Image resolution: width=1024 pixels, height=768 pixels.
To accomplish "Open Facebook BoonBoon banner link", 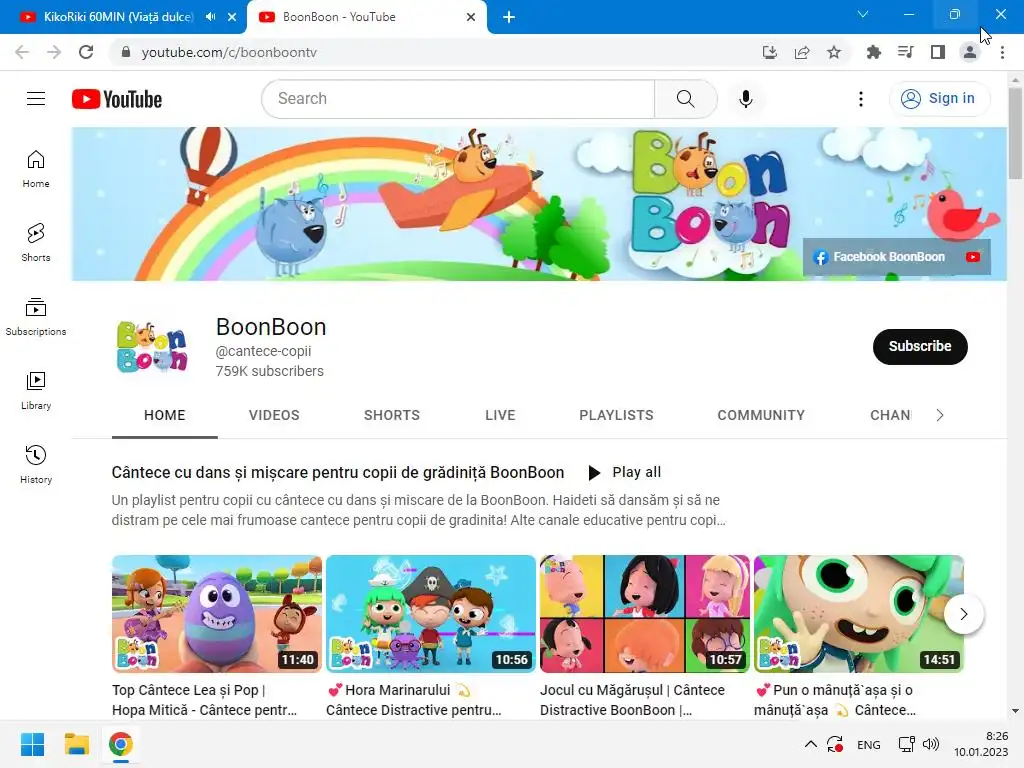I will click(880, 257).
